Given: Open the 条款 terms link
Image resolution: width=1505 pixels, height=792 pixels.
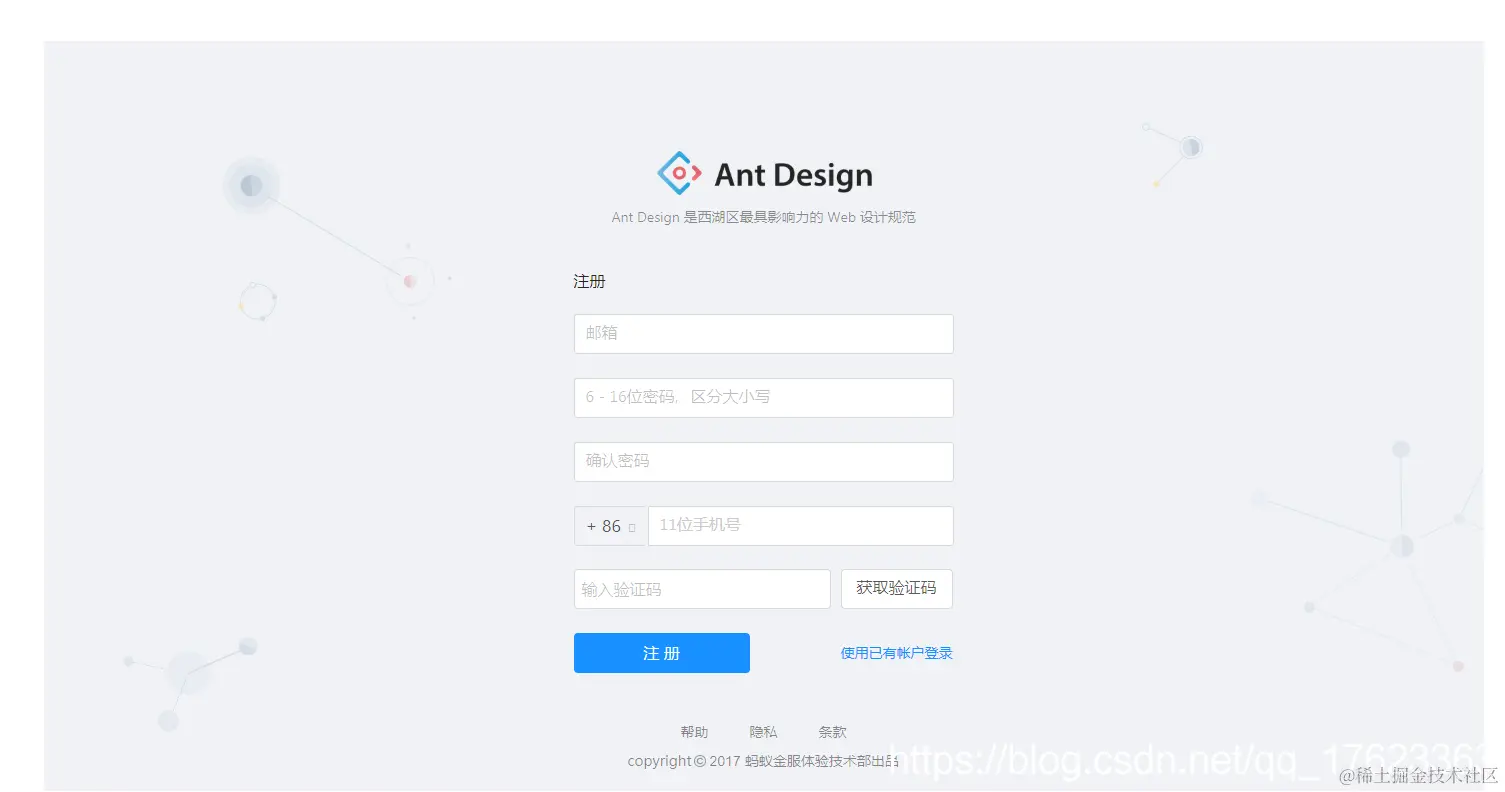Looking at the screenshot, I should [832, 731].
